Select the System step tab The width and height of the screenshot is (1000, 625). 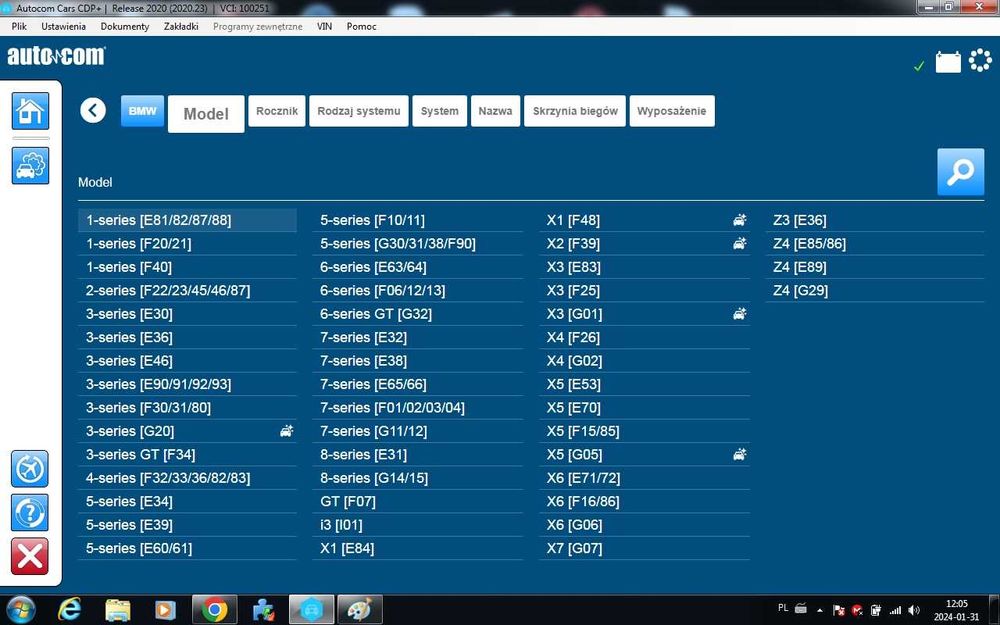[440, 111]
